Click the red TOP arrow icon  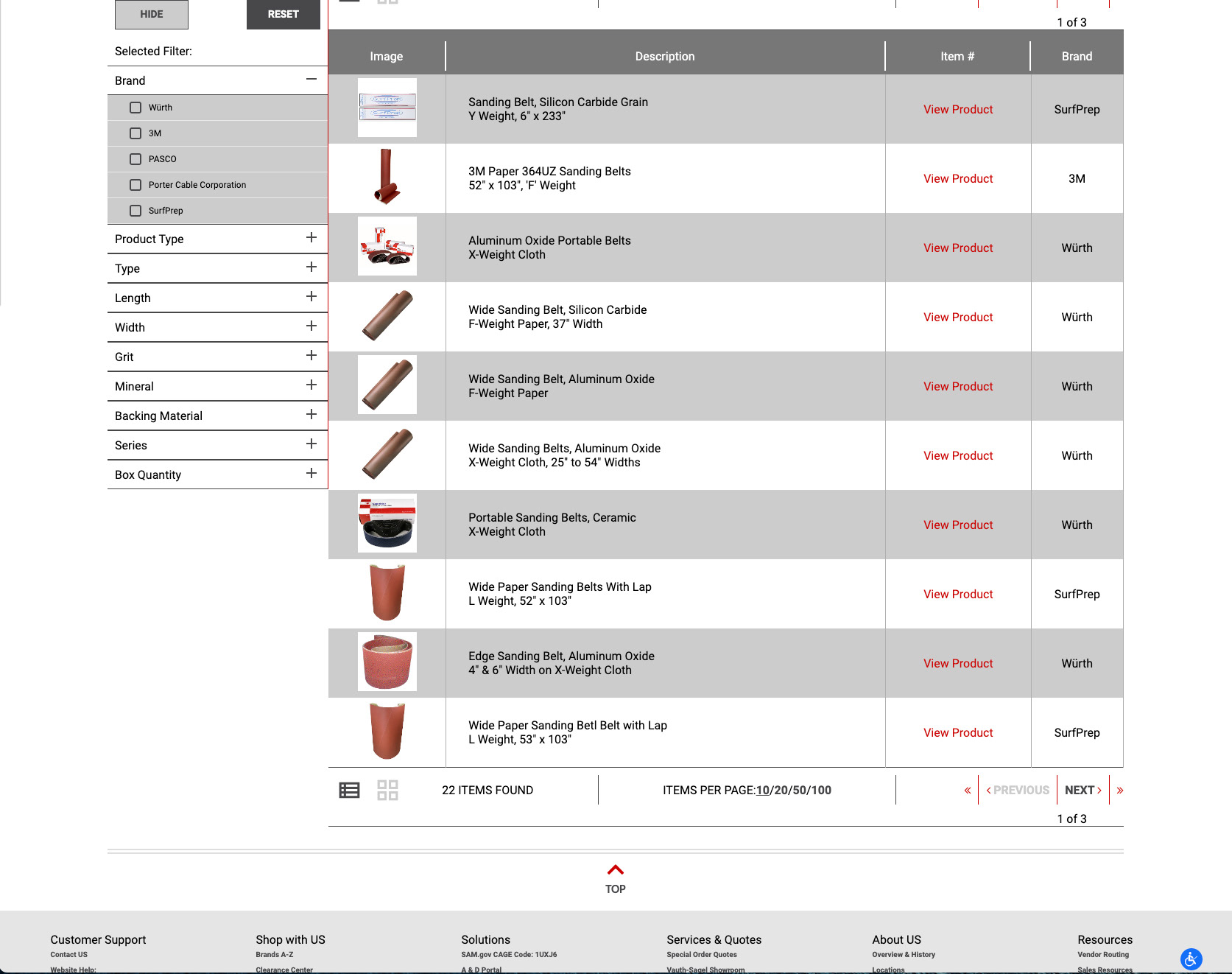[x=616, y=869]
